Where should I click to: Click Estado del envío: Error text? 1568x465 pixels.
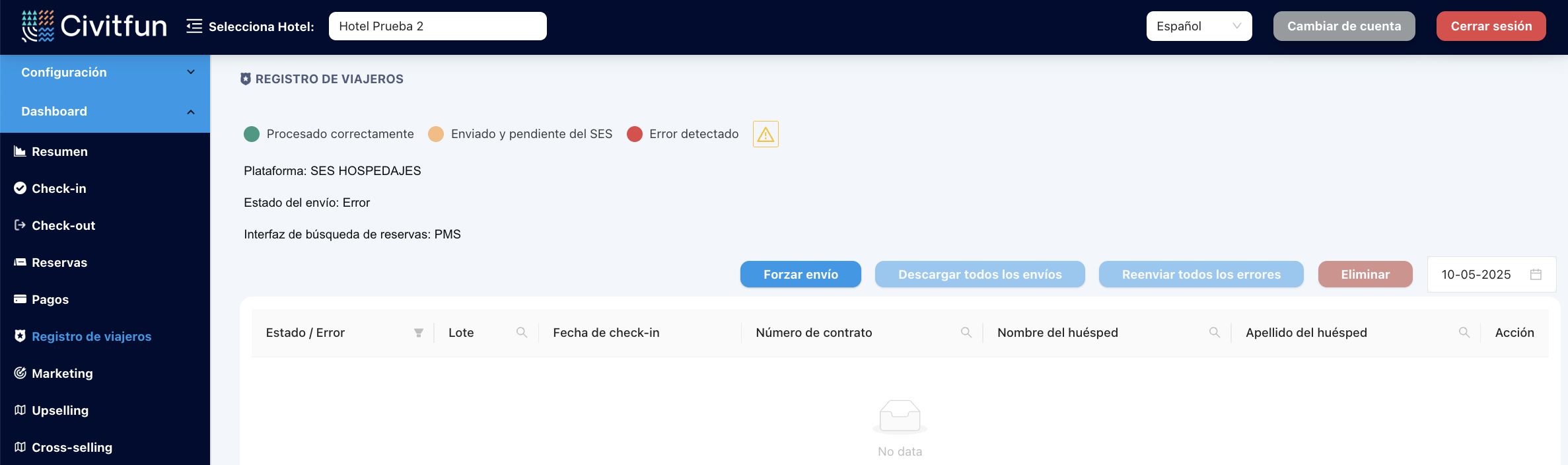pos(307,203)
